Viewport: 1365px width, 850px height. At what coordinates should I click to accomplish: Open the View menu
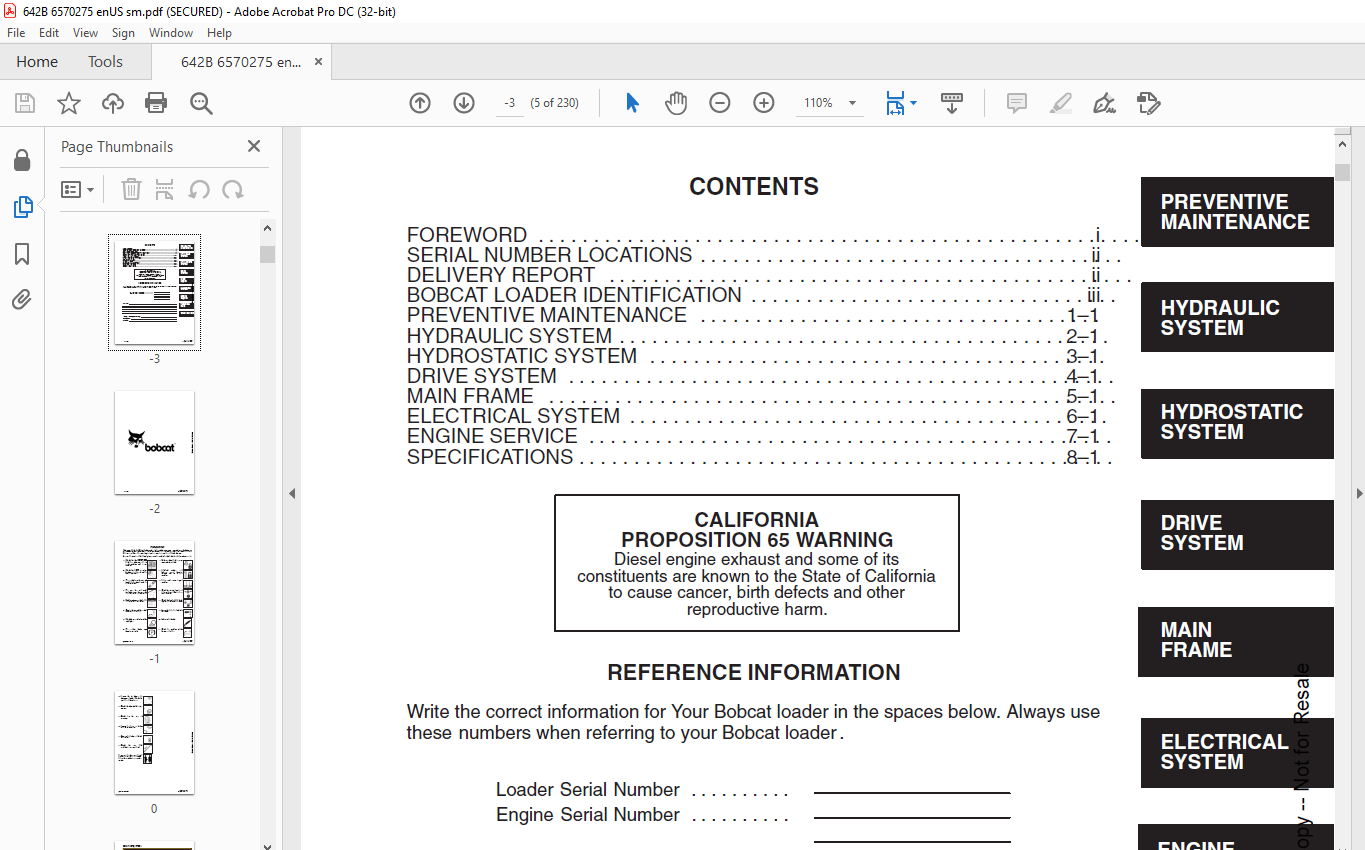pyautogui.click(x=85, y=33)
